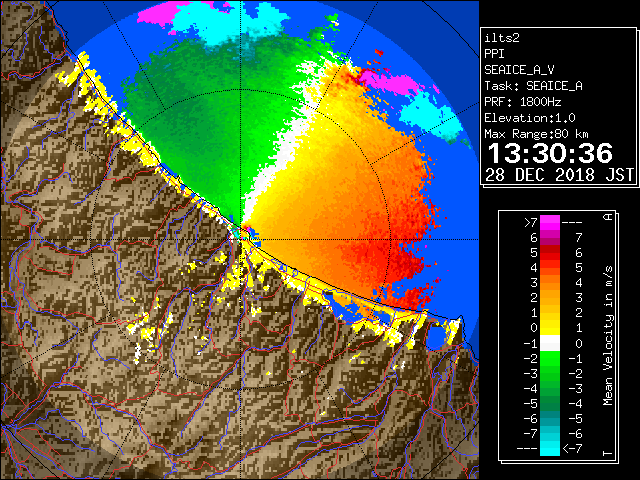
Task: Click the magenta swatch atop the velocity legend
Action: 550,223
